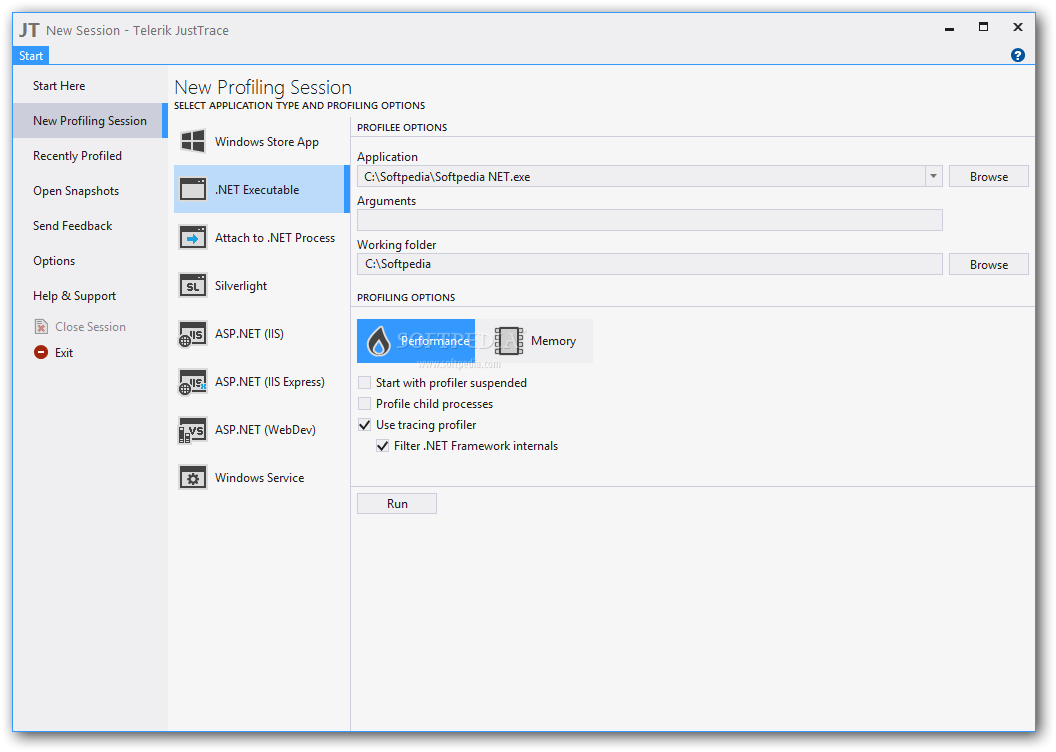Click Close Session label
The height and width of the screenshot is (752, 1056).
click(x=90, y=327)
